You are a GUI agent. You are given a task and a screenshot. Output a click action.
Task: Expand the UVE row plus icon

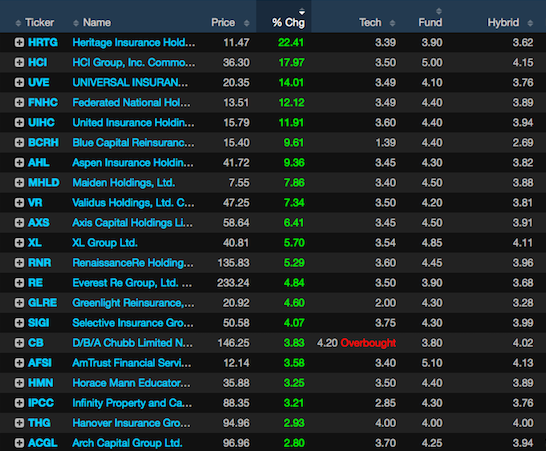click(19, 83)
